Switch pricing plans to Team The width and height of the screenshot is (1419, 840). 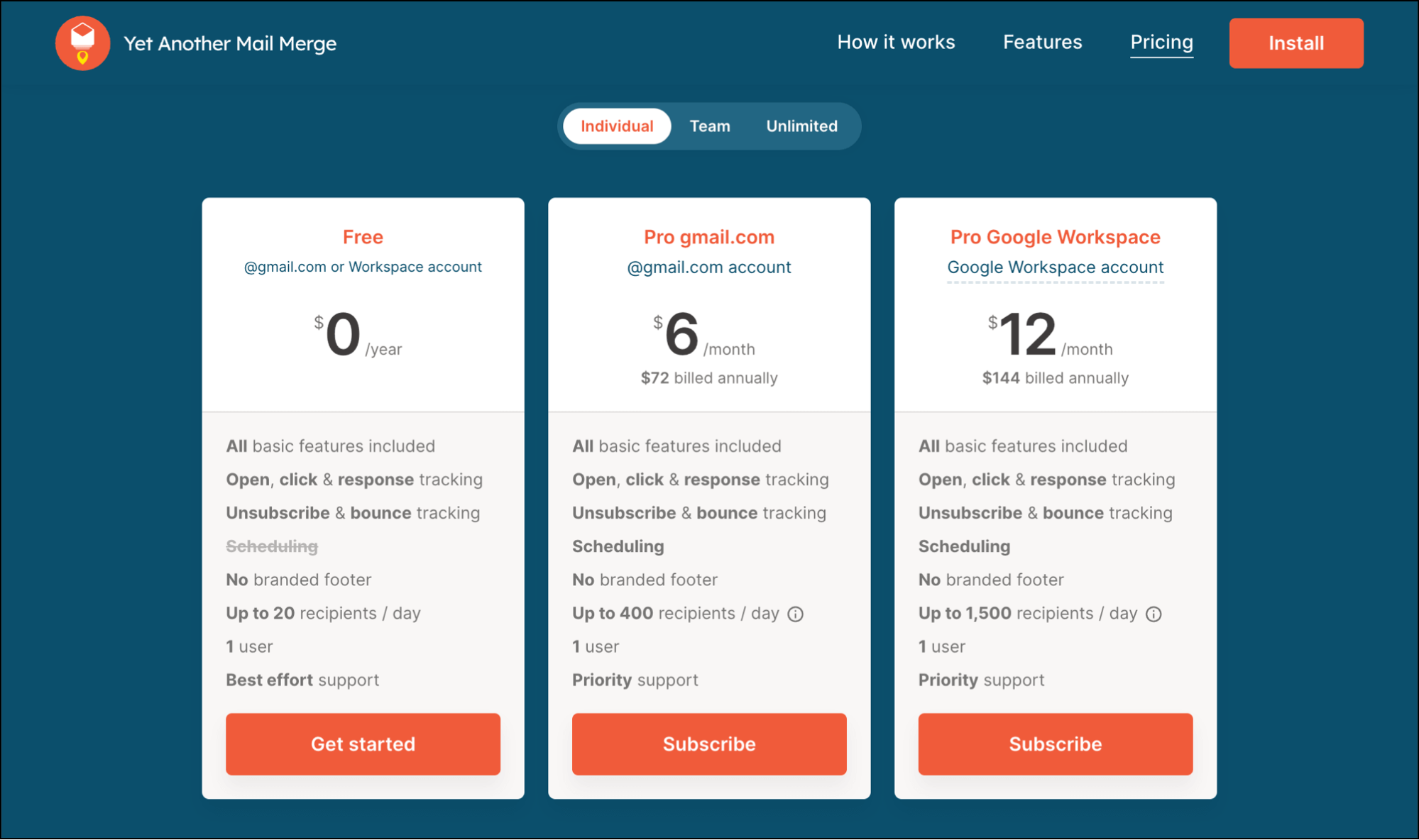coord(710,126)
